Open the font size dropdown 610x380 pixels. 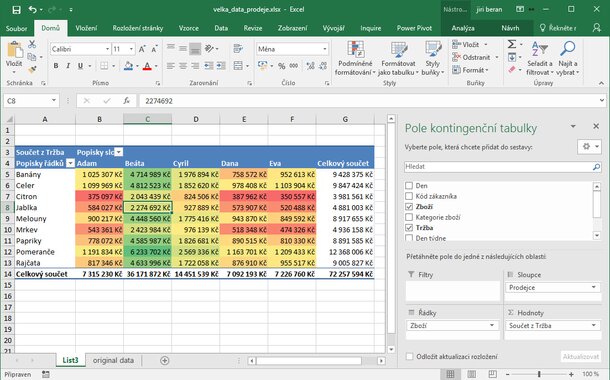[x=131, y=49]
